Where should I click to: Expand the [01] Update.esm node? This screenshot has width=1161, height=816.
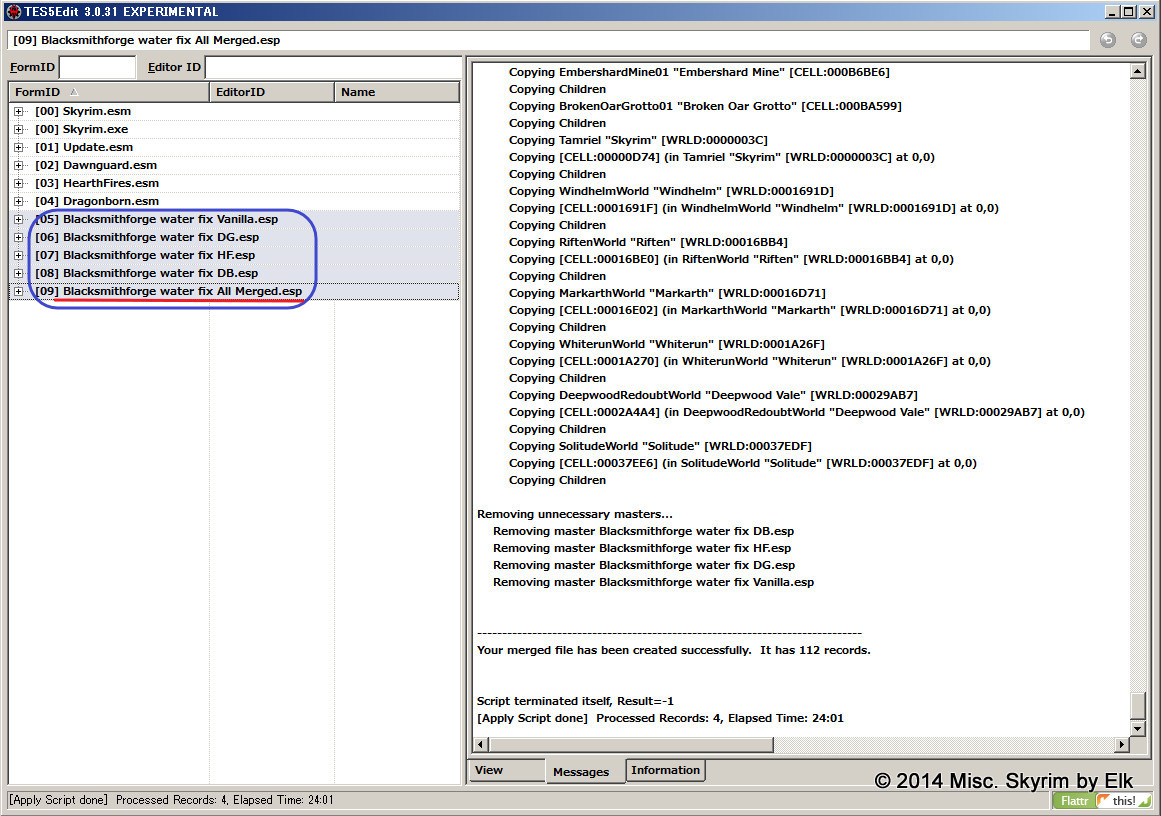pyautogui.click(x=19, y=147)
